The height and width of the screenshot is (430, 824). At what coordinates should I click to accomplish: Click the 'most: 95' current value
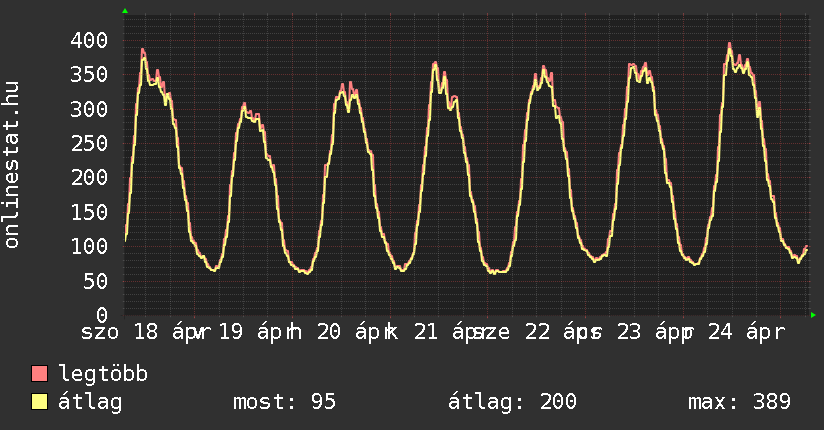click(x=284, y=402)
